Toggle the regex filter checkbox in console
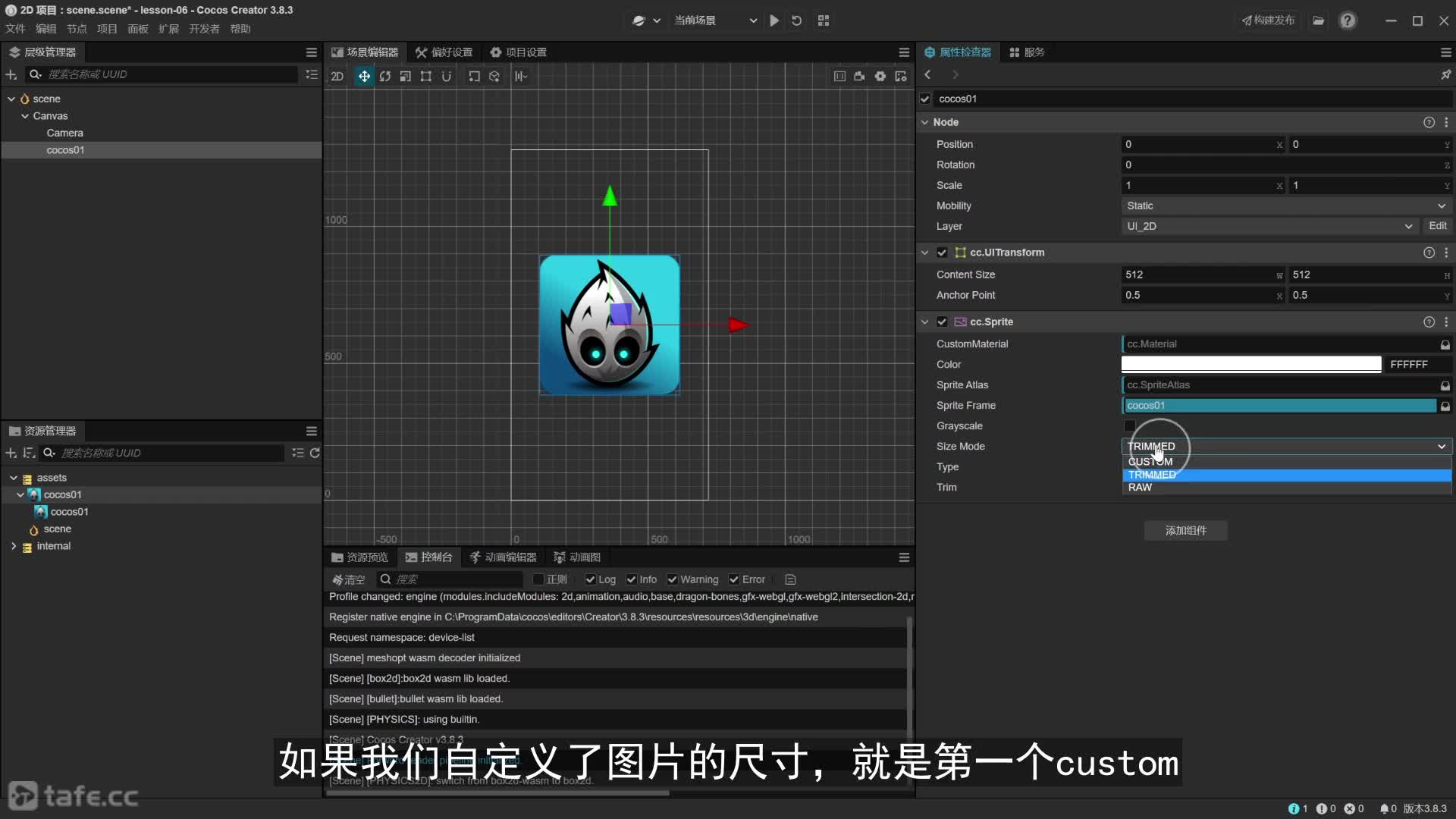Viewport: 1456px width, 819px height. point(538,579)
